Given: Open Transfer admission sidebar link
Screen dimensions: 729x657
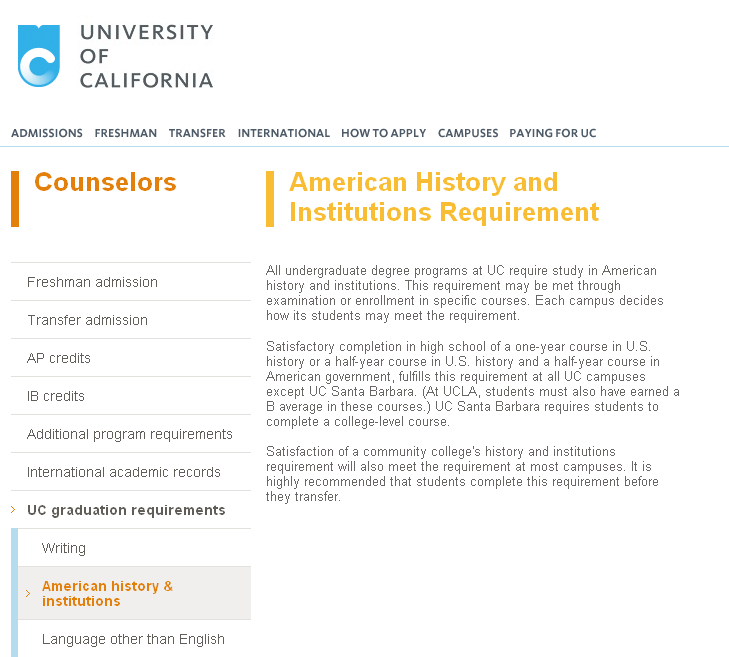Looking at the screenshot, I should 87,320.
